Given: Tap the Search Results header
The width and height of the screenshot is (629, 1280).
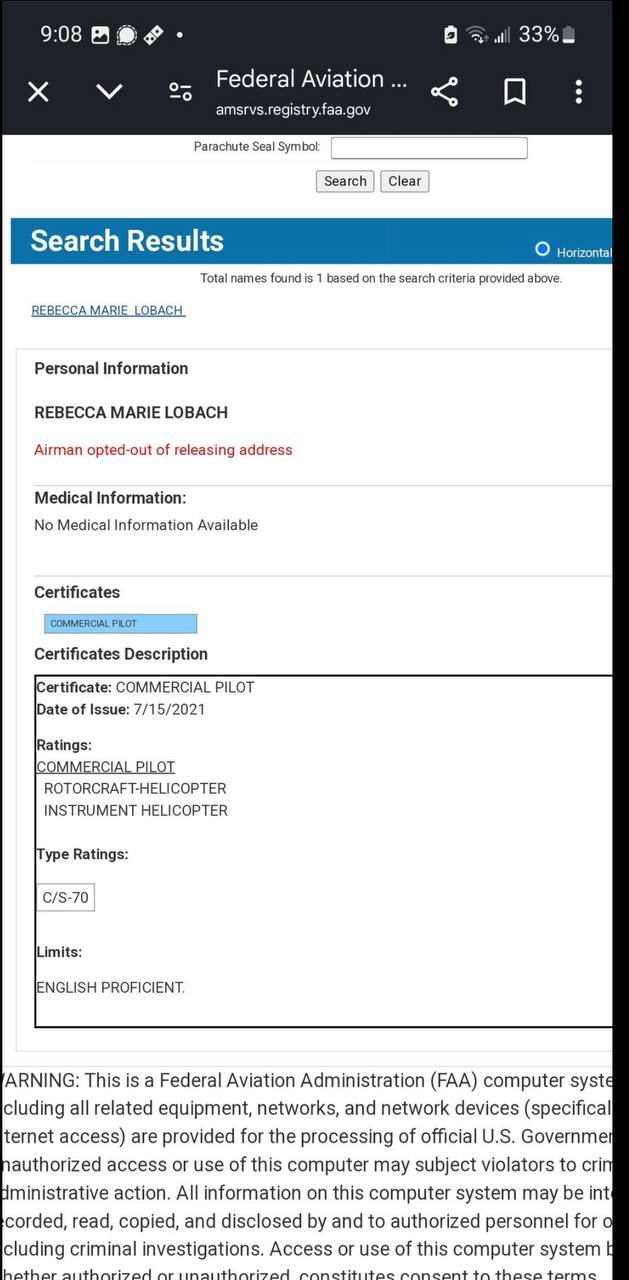Looking at the screenshot, I should coord(127,241).
